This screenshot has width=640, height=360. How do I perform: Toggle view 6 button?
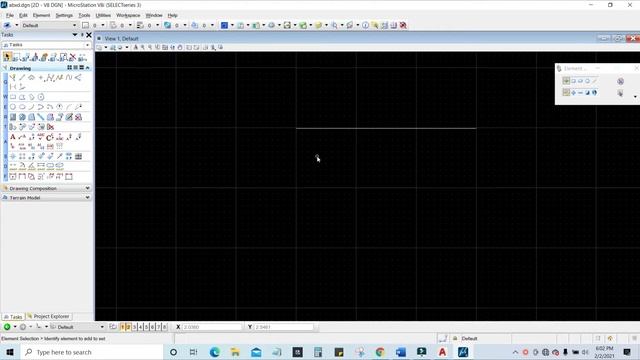[152, 327]
